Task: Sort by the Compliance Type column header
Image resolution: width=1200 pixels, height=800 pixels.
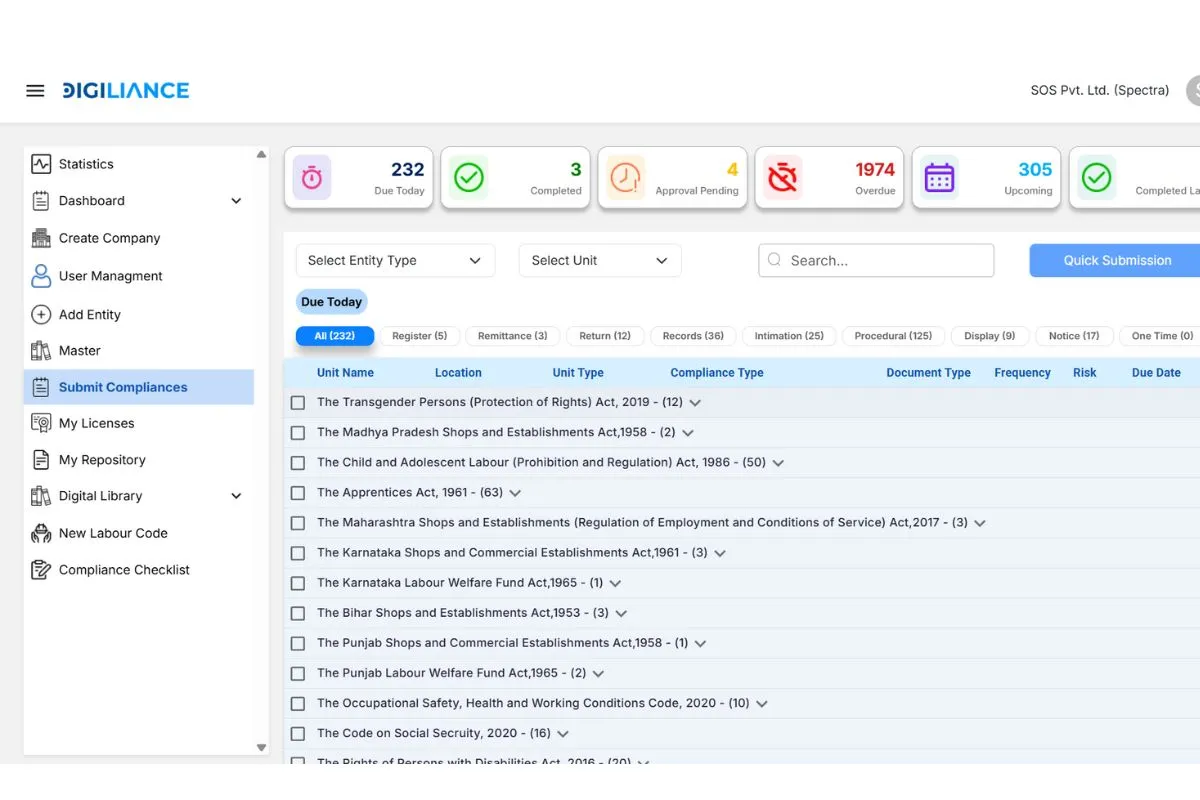Action: click(717, 373)
